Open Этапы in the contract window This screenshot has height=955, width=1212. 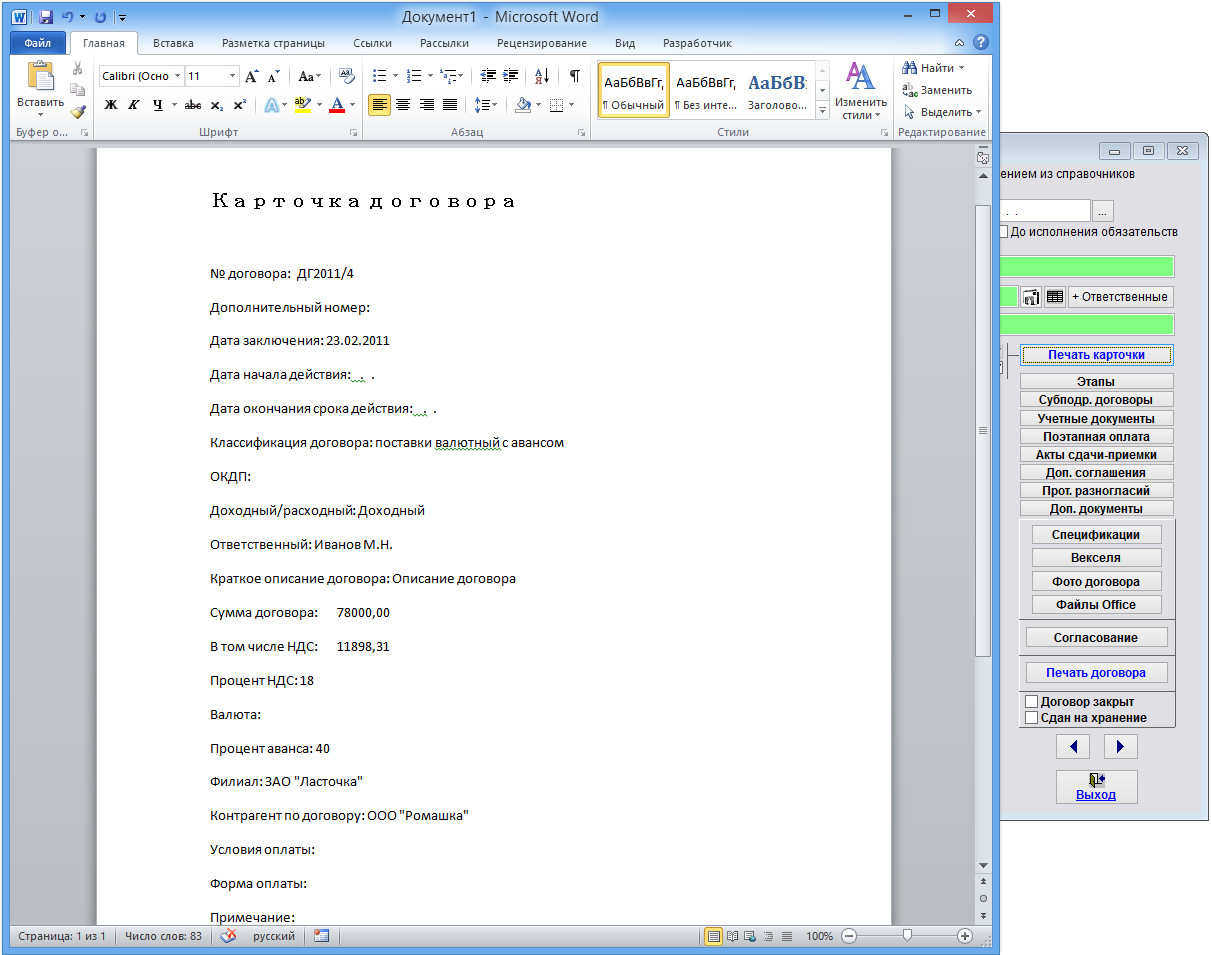[x=1096, y=382]
